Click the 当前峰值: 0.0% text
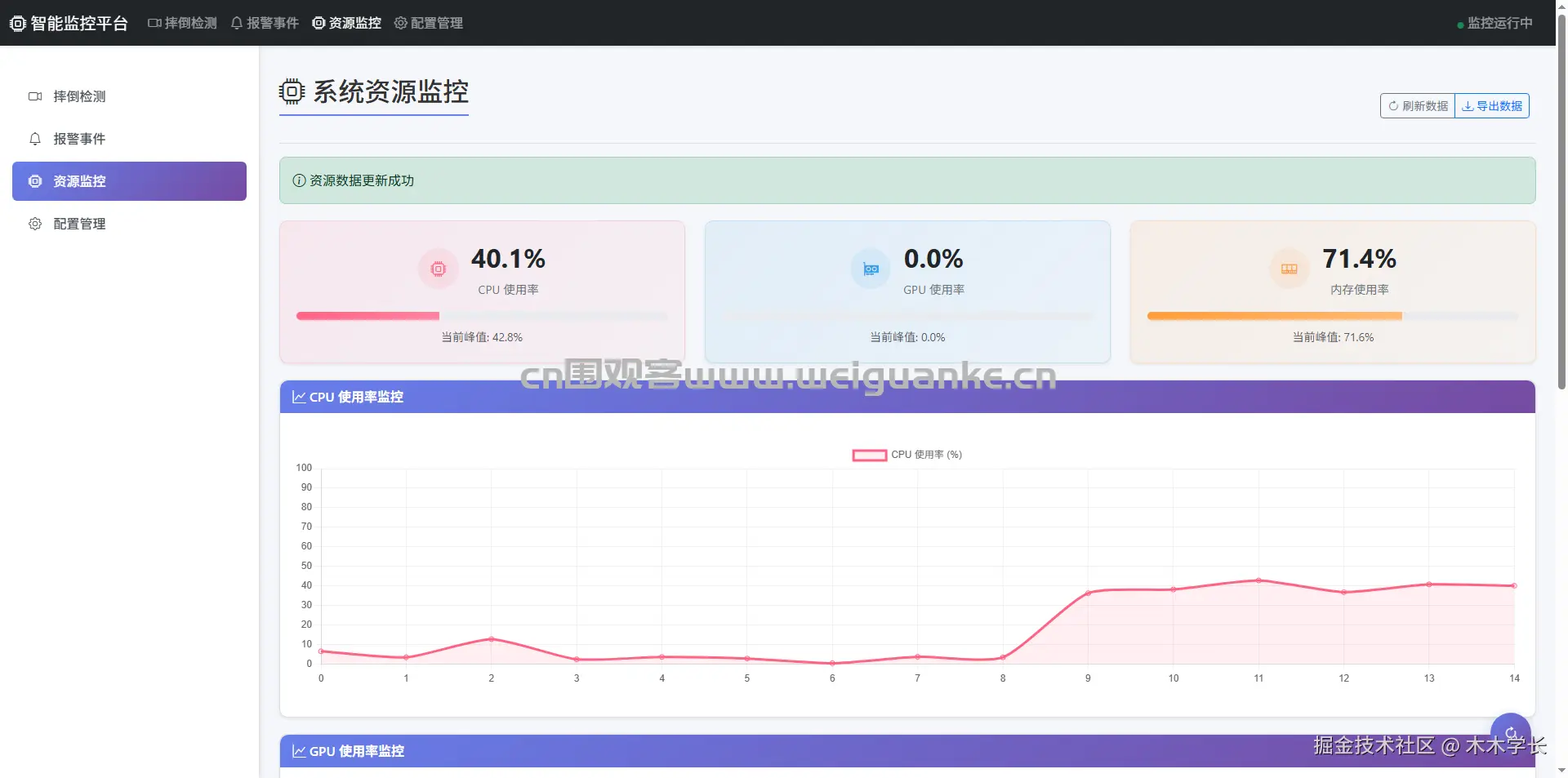 (907, 337)
